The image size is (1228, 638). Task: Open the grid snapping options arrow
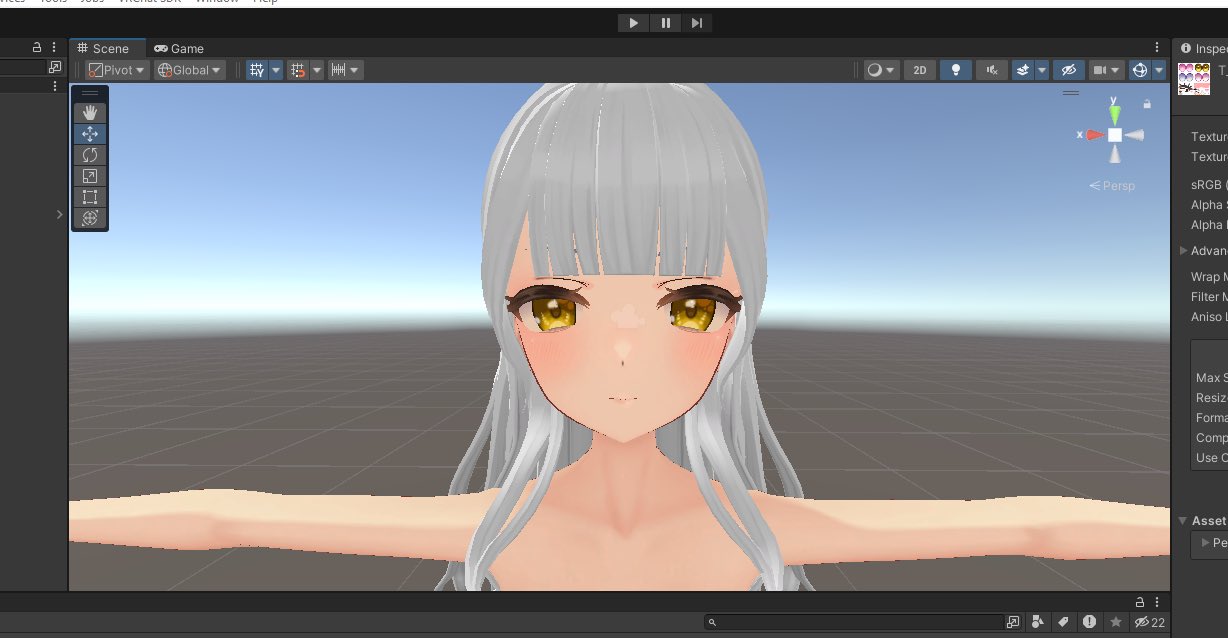tap(317, 70)
